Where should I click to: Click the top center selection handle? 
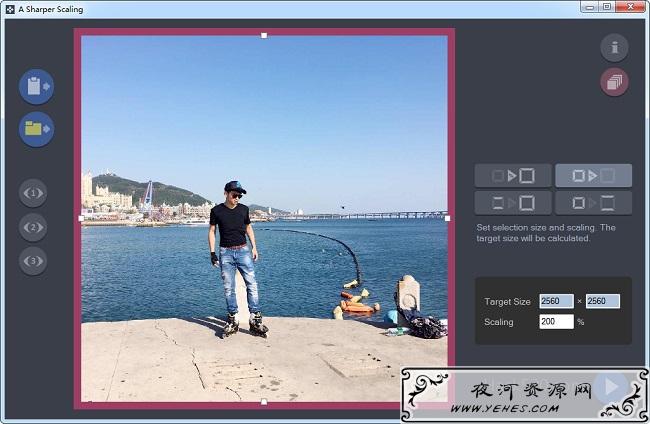(x=264, y=36)
